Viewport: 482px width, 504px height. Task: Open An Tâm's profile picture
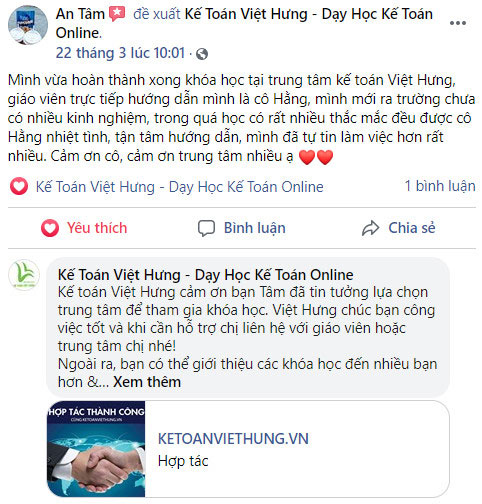tap(28, 25)
